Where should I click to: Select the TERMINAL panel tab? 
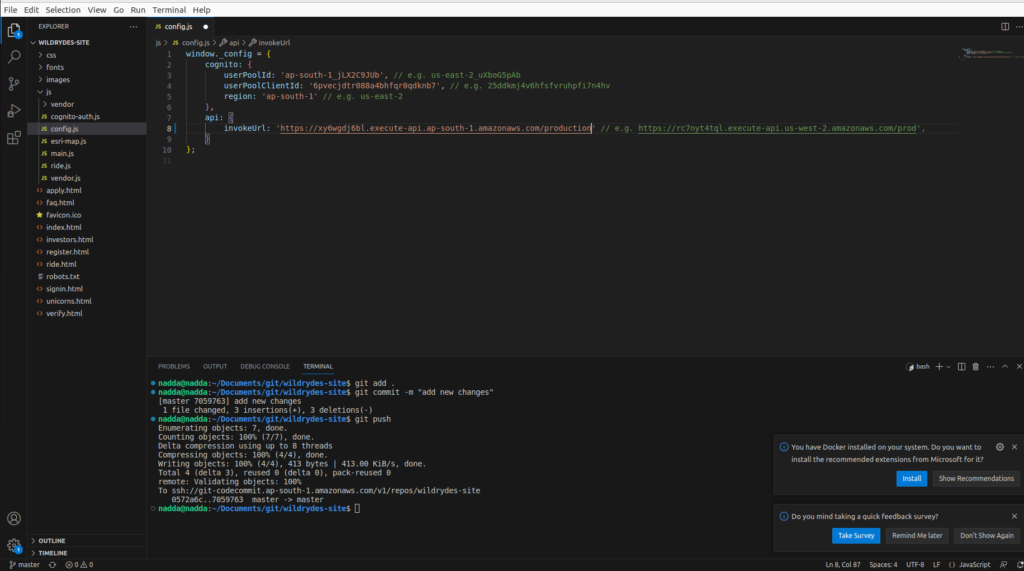tap(317, 367)
